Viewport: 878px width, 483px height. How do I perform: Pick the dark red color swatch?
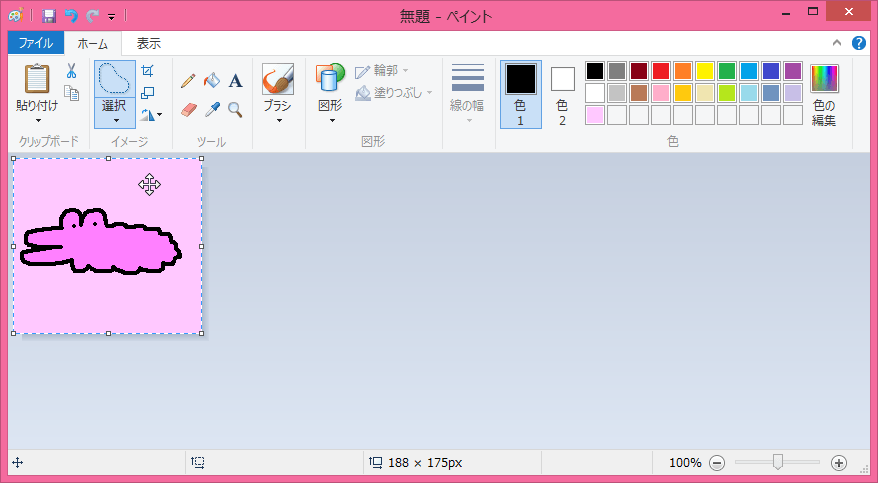tap(639, 71)
